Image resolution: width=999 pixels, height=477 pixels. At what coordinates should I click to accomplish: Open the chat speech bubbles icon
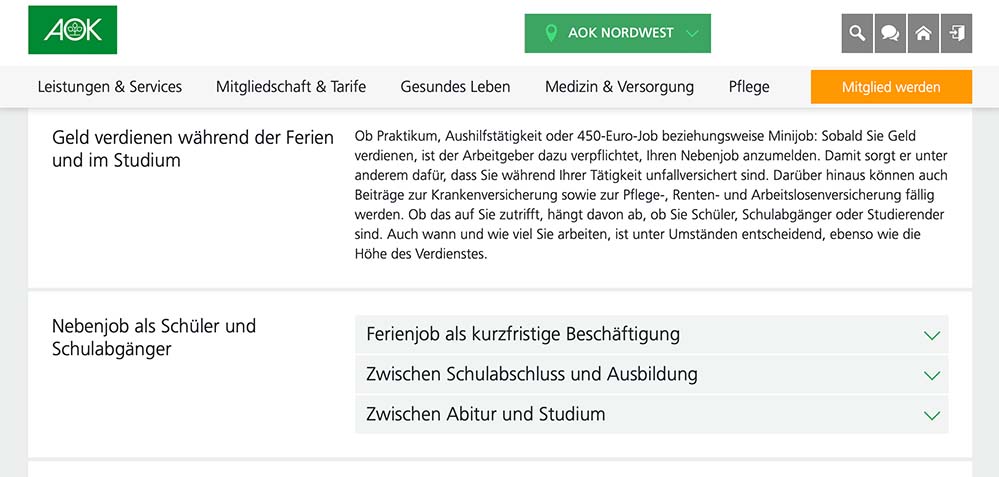tap(890, 33)
